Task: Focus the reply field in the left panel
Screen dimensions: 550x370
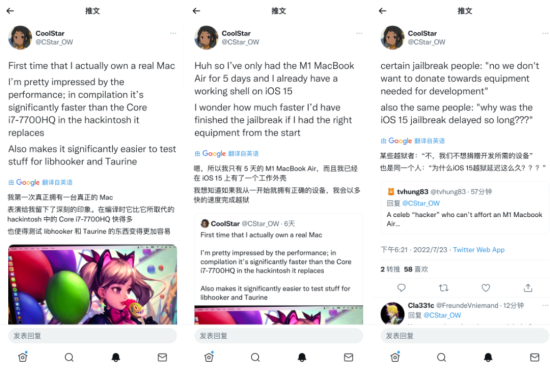Action: click(x=93, y=336)
